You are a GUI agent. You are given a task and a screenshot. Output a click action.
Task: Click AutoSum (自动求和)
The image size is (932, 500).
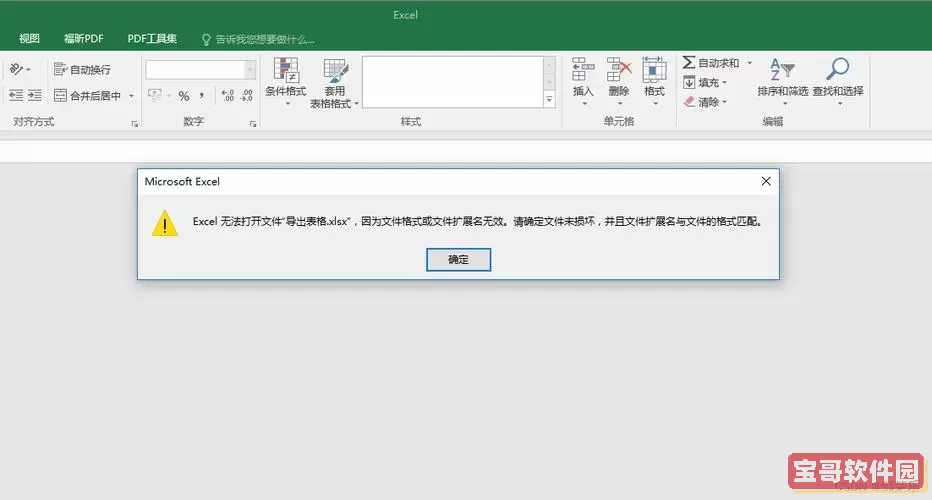pyautogui.click(x=711, y=62)
